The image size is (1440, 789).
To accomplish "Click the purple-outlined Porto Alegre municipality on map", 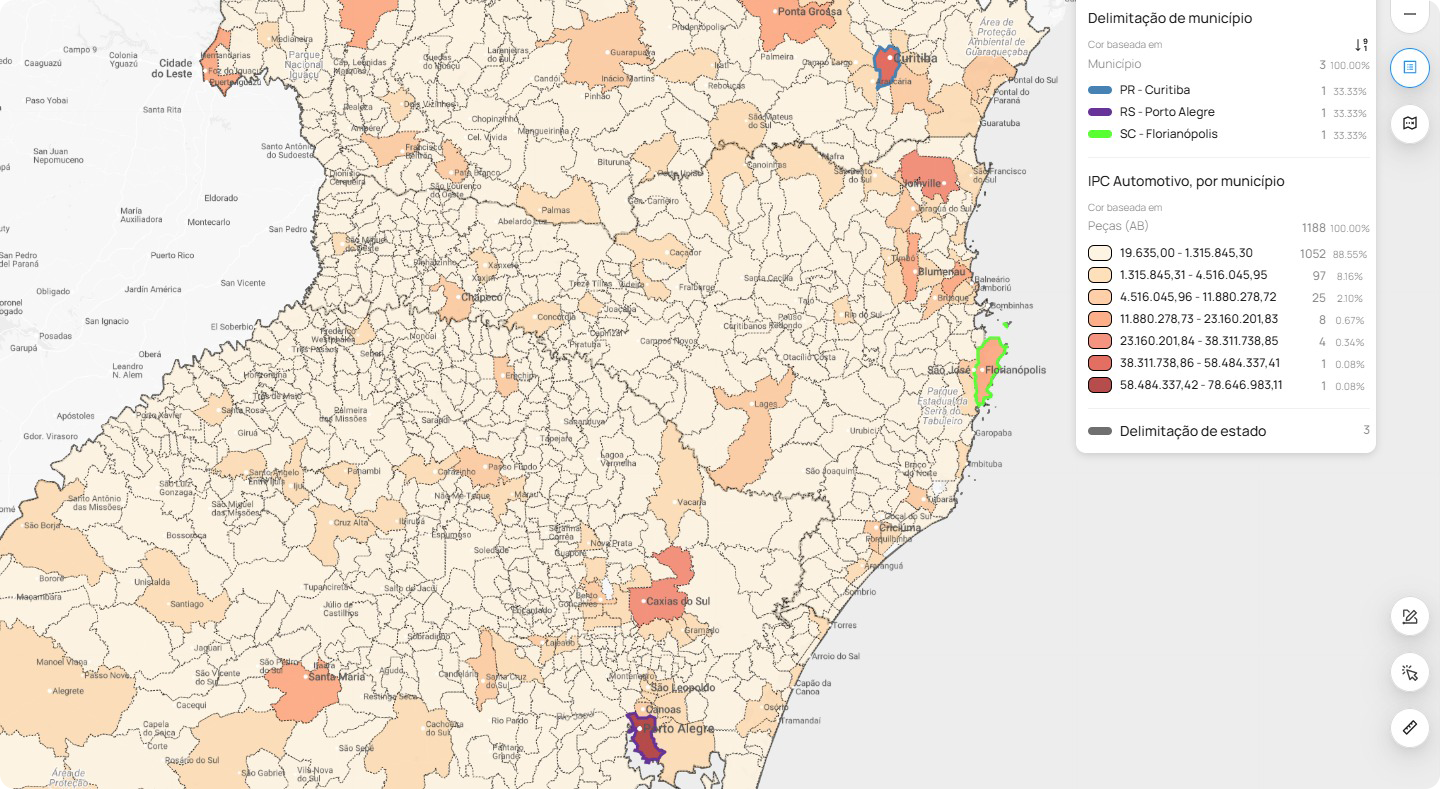I will click(646, 738).
